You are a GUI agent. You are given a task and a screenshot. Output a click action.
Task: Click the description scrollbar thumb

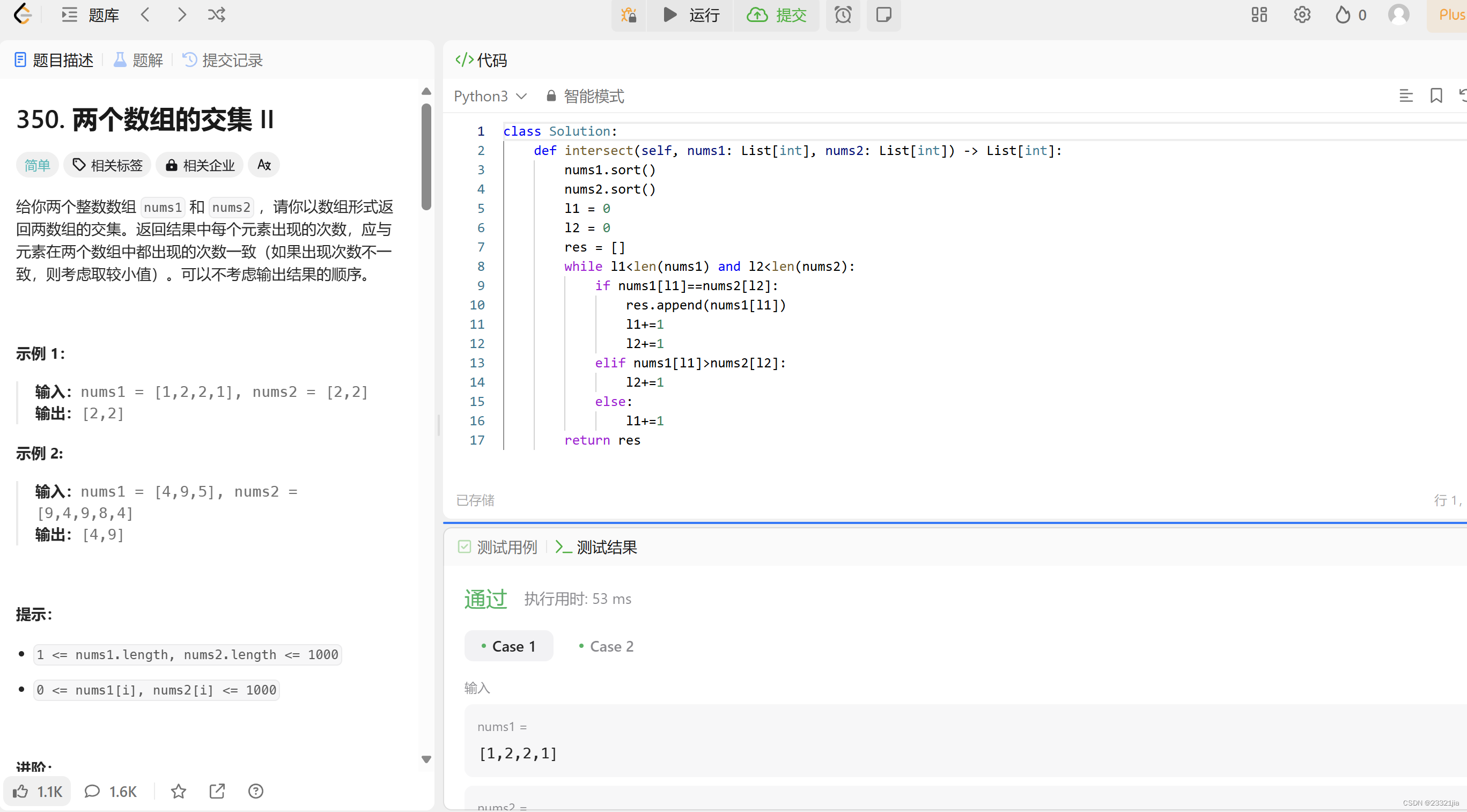(x=426, y=157)
